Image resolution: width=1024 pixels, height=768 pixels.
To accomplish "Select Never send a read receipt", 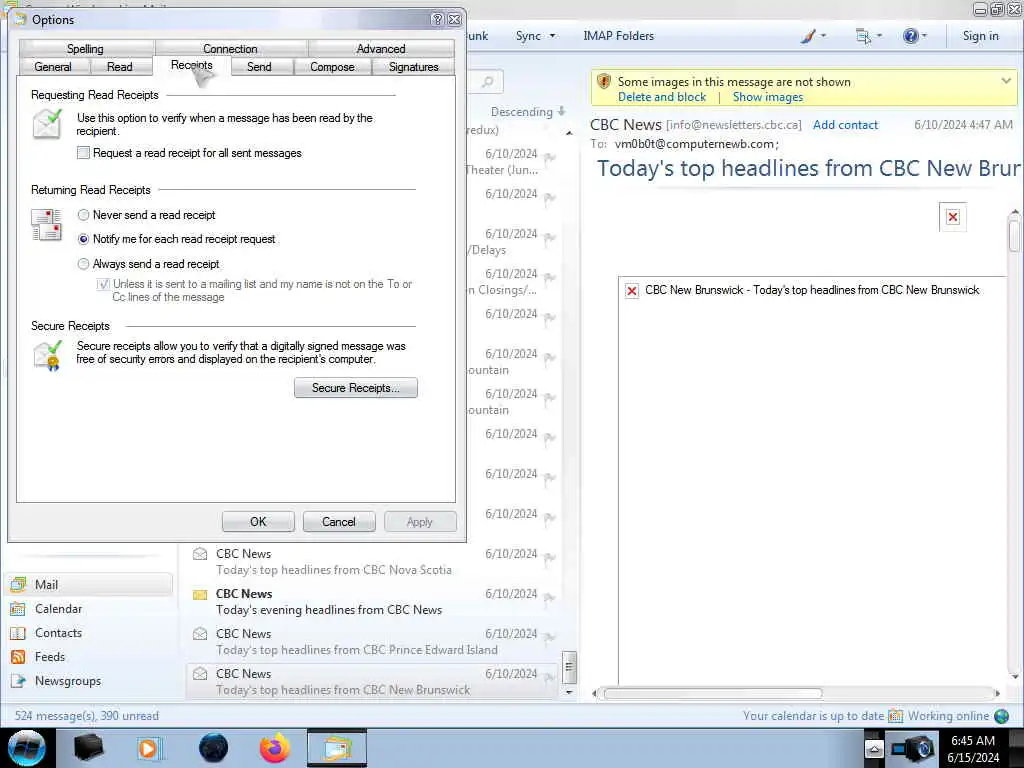I will (x=83, y=215).
